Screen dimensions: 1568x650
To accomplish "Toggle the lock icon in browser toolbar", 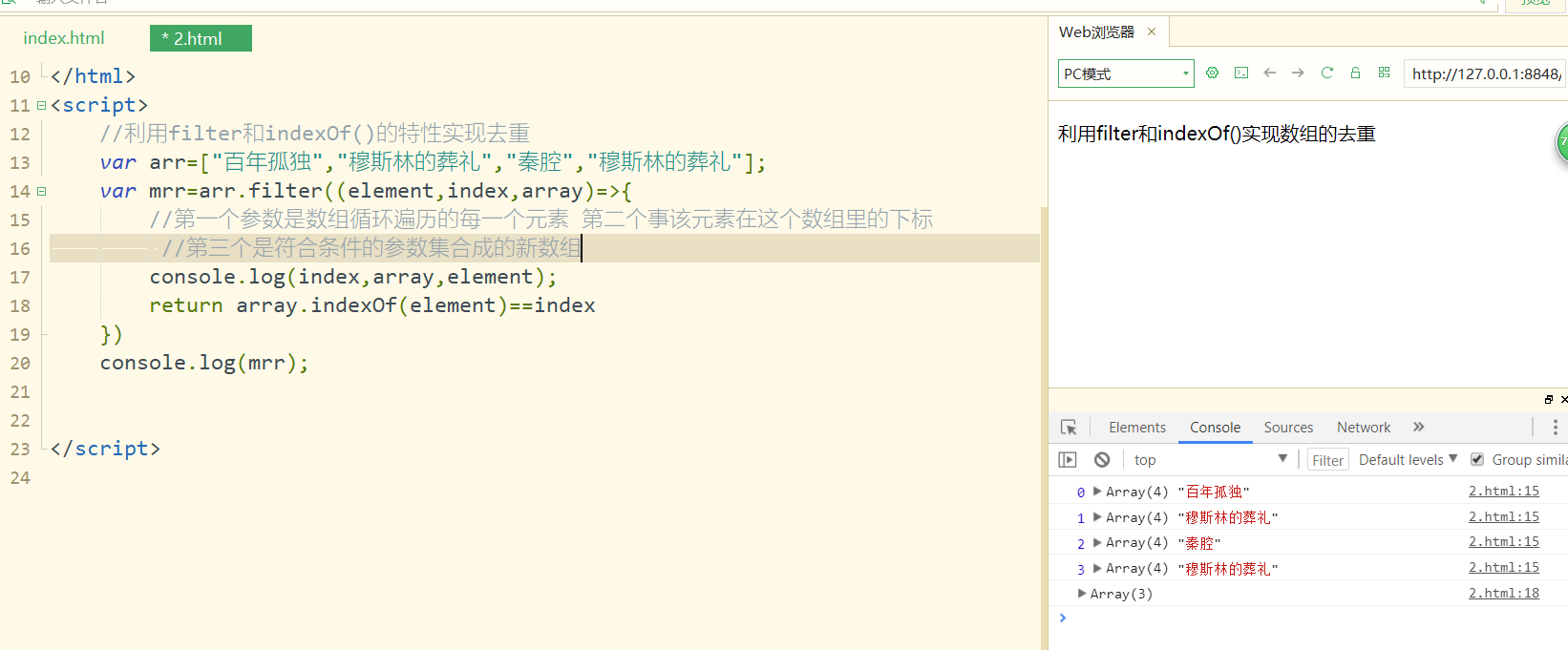I will [1355, 73].
